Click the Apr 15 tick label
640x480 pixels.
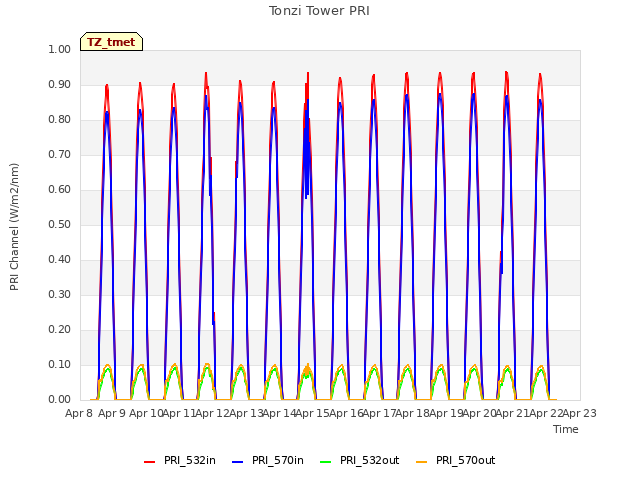pos(313,413)
